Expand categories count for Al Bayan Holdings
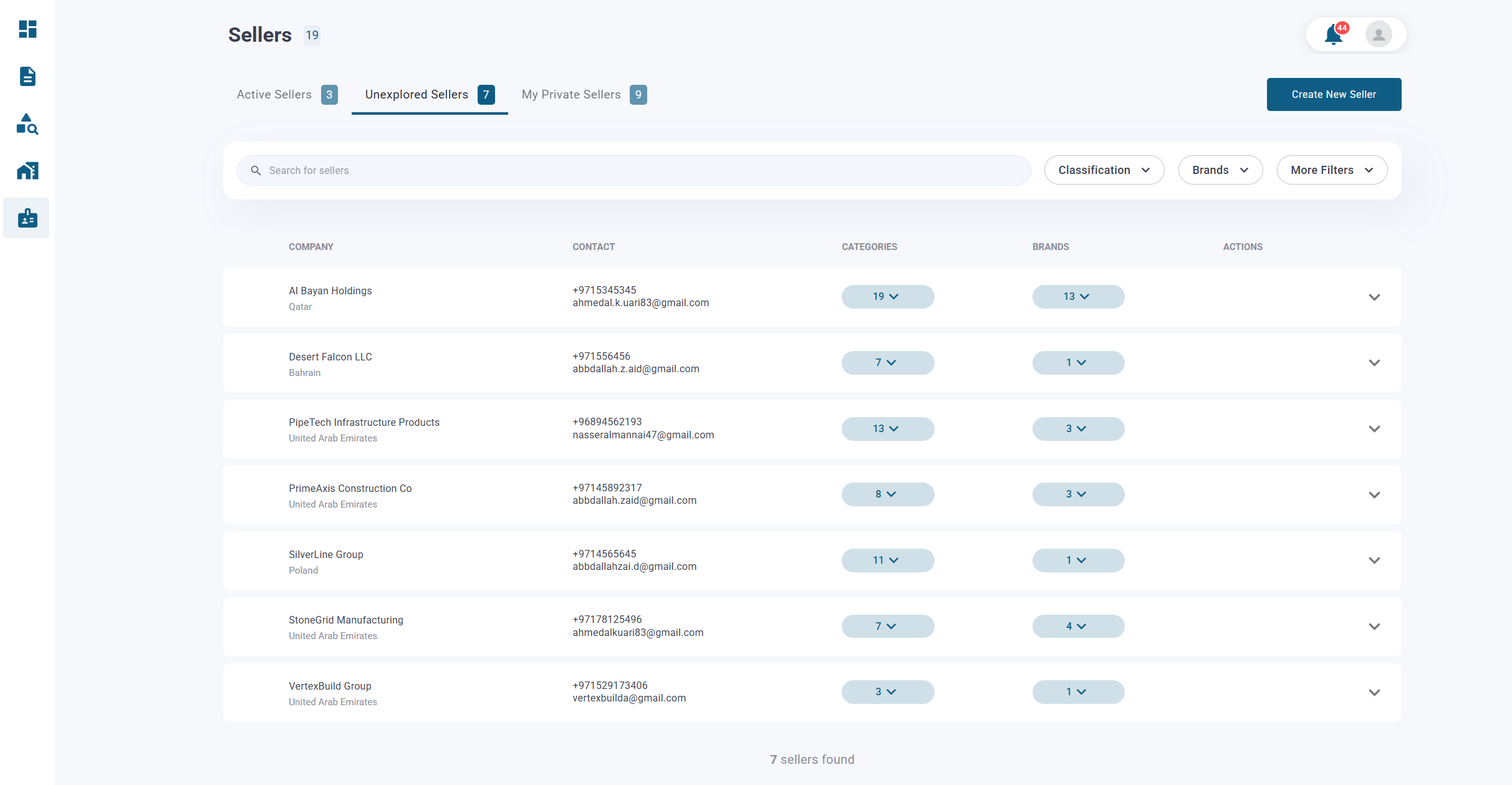Screen dimensions: 1512x785 pos(887,297)
